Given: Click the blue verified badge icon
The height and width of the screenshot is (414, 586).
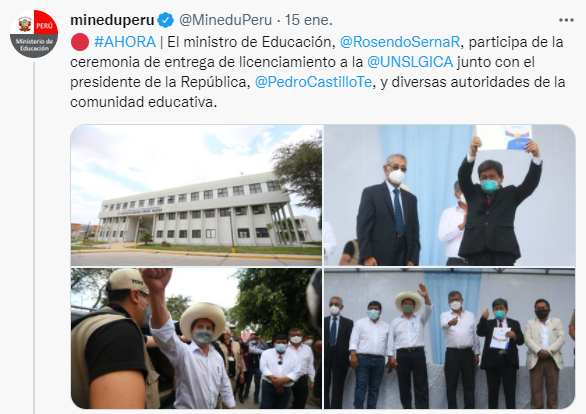Looking at the screenshot, I should (166, 20).
